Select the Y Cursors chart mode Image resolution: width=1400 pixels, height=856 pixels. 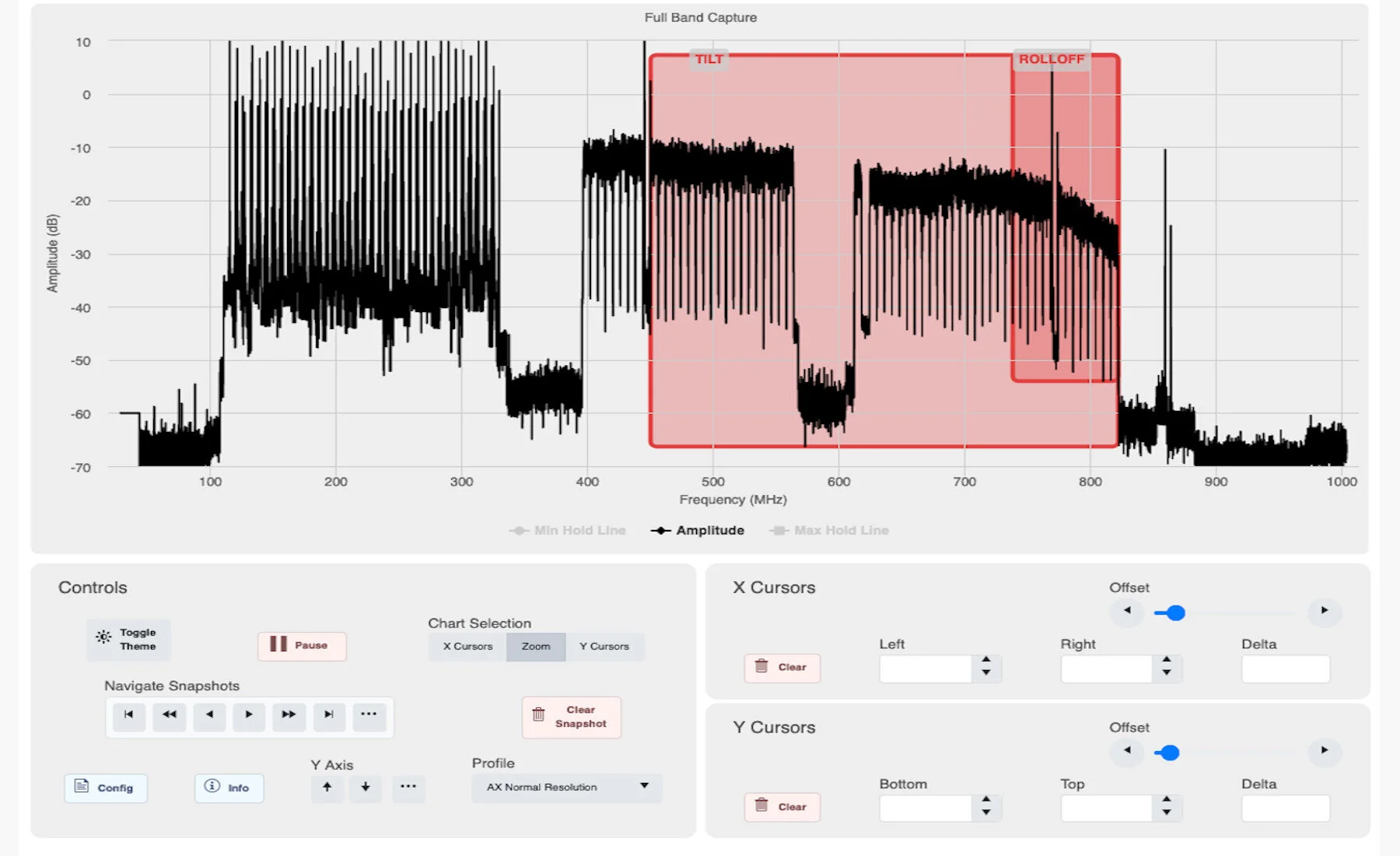click(x=606, y=646)
